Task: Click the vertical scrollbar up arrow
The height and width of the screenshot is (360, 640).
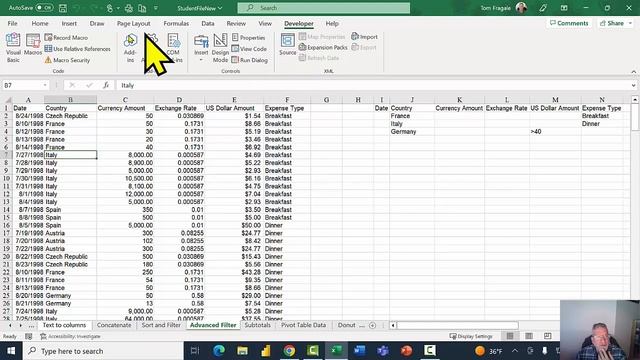Action: point(635,100)
